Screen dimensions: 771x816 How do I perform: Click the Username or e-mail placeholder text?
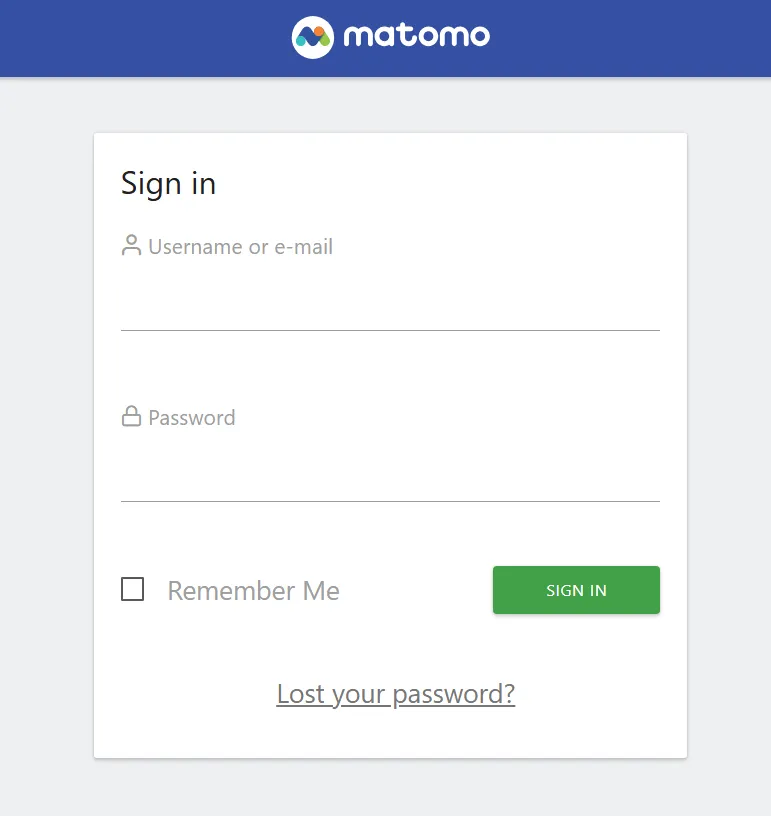pos(240,246)
